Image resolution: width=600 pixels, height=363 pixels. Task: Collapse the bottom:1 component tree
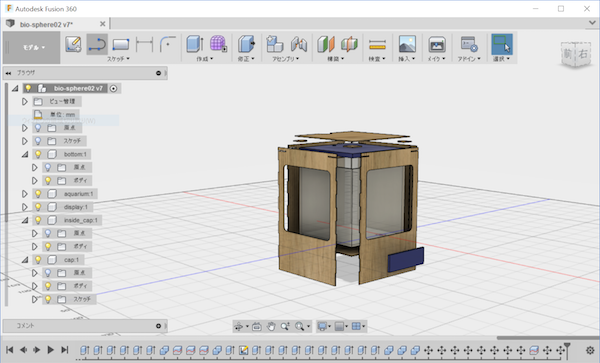coord(25,154)
